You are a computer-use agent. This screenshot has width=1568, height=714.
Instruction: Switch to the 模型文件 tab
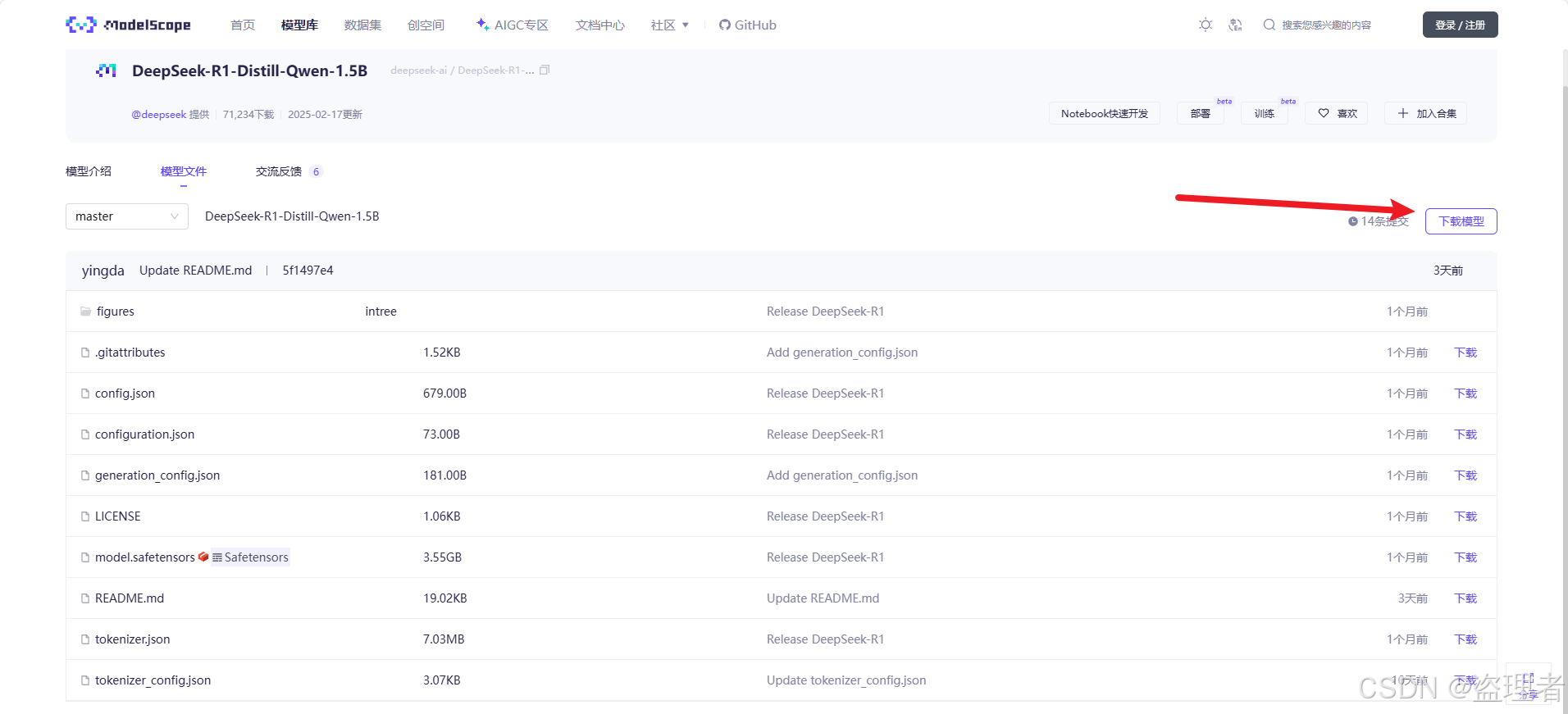coord(184,171)
